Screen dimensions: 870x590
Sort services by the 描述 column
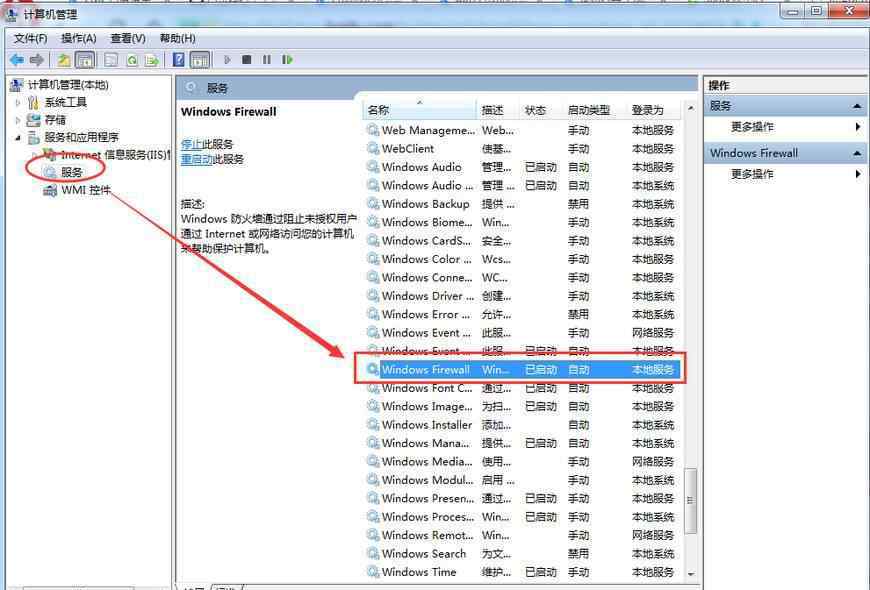coord(498,110)
